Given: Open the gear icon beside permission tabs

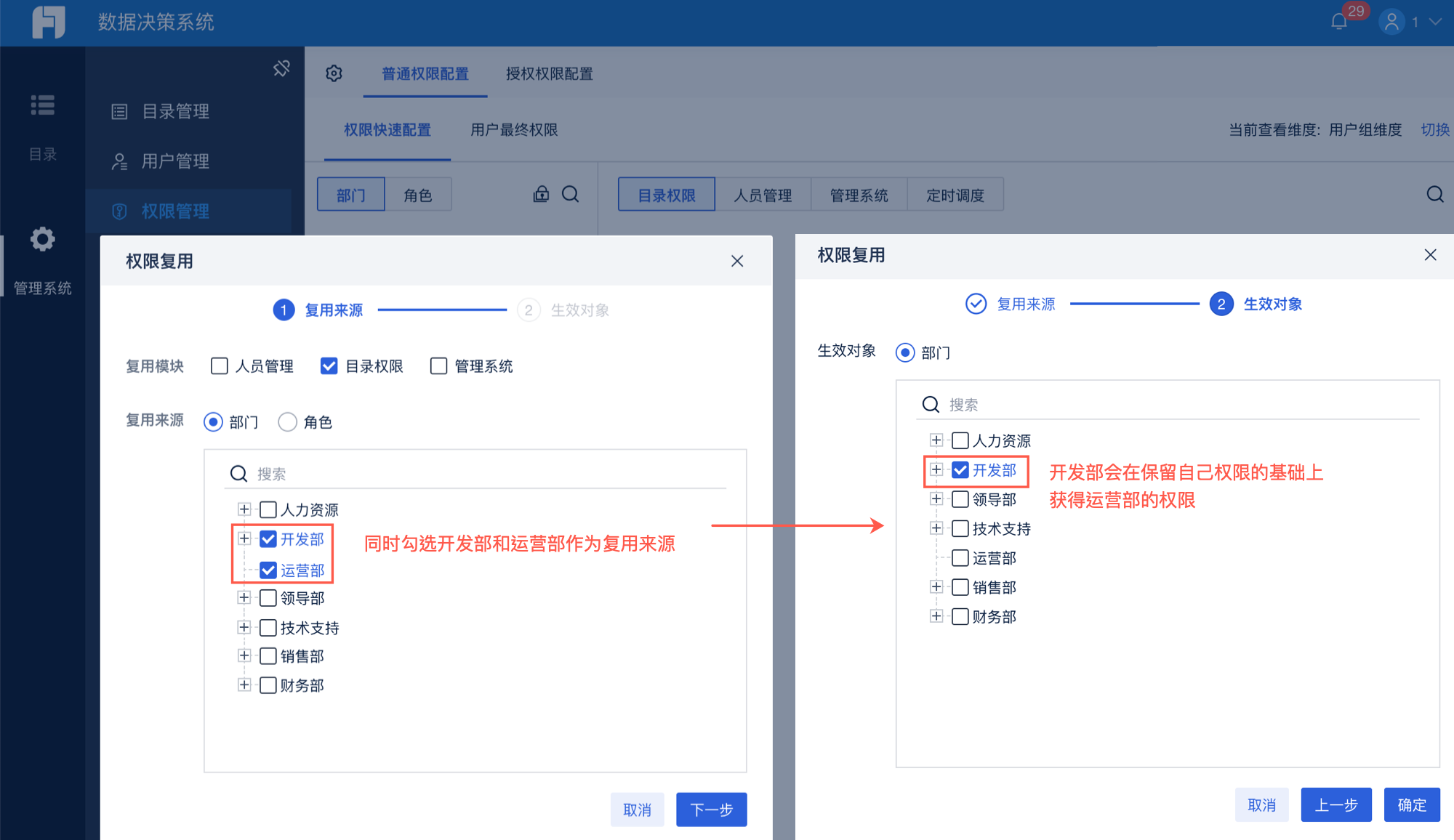Looking at the screenshot, I should (x=334, y=73).
